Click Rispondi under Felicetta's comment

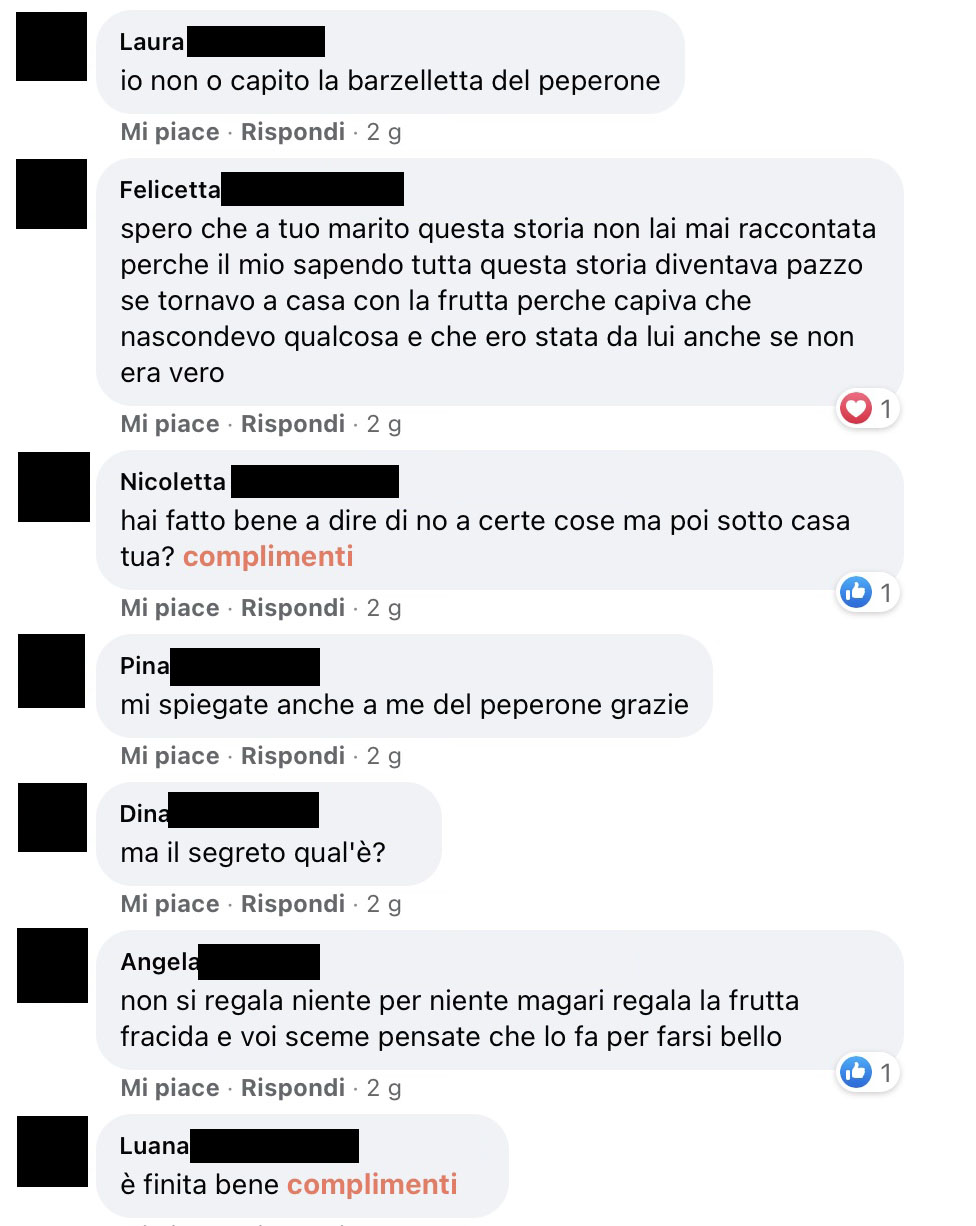(293, 424)
